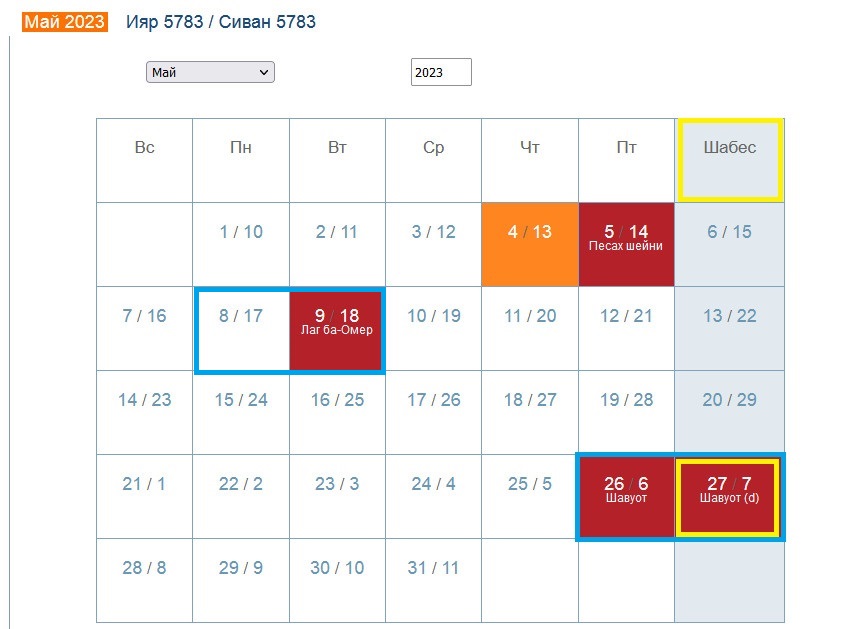The image size is (845, 629).
Task: Click the year input field 2023
Action: pos(440,72)
